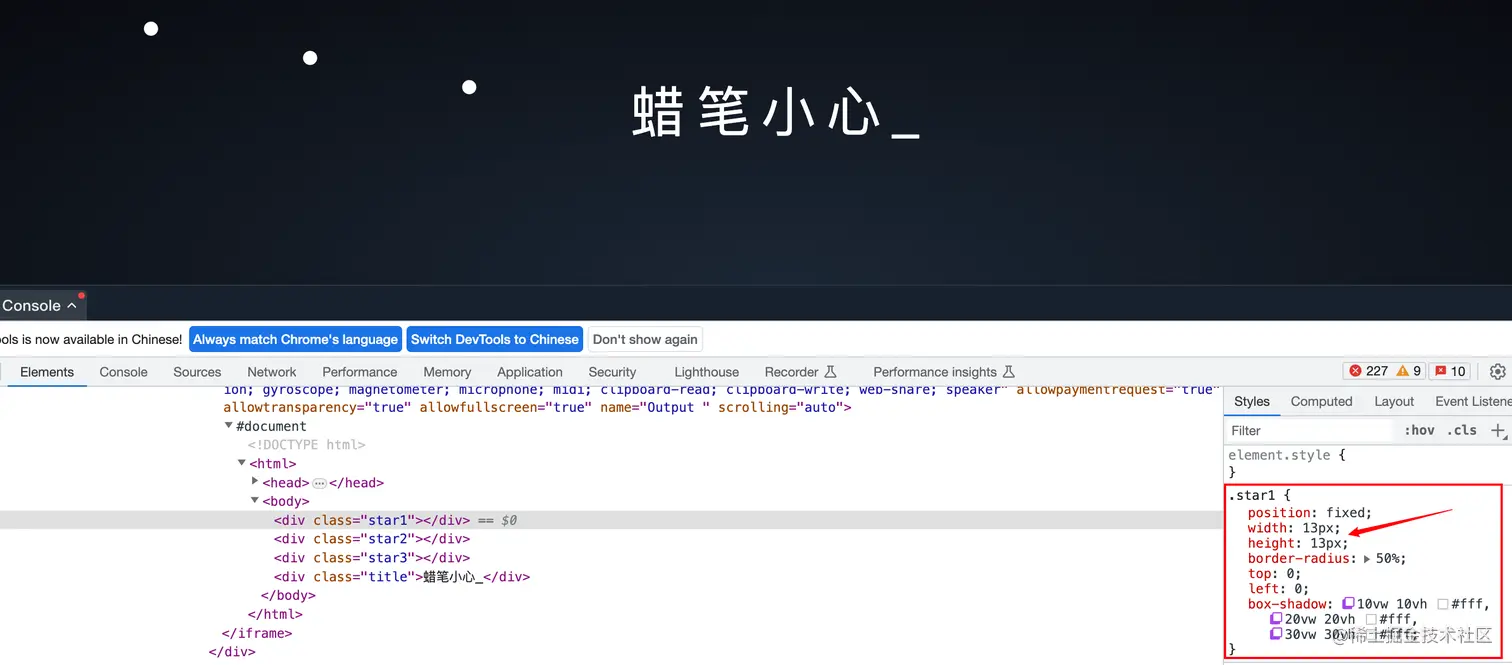The image size is (1512, 665).
Task: Expand border-radius shorthand triangle
Action: pos(1367,559)
